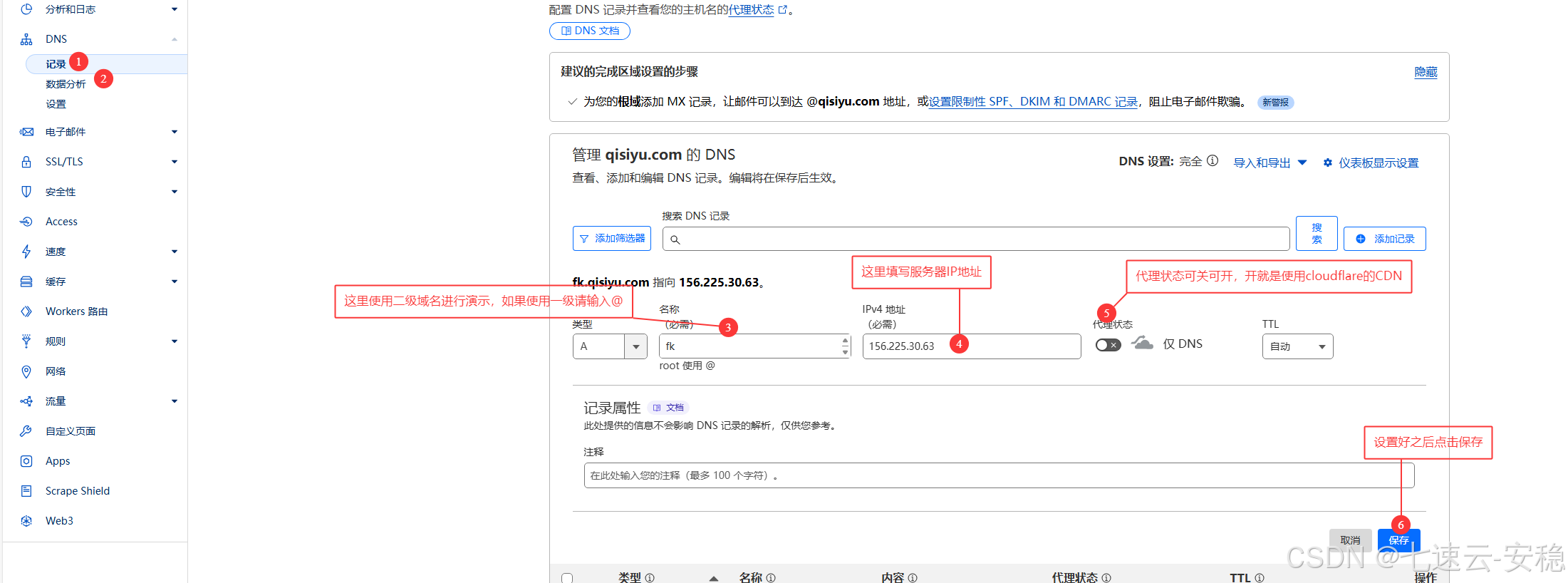1568x583 pixels.
Task: Click the info icon beside Proxy status header
Action: (1106, 578)
